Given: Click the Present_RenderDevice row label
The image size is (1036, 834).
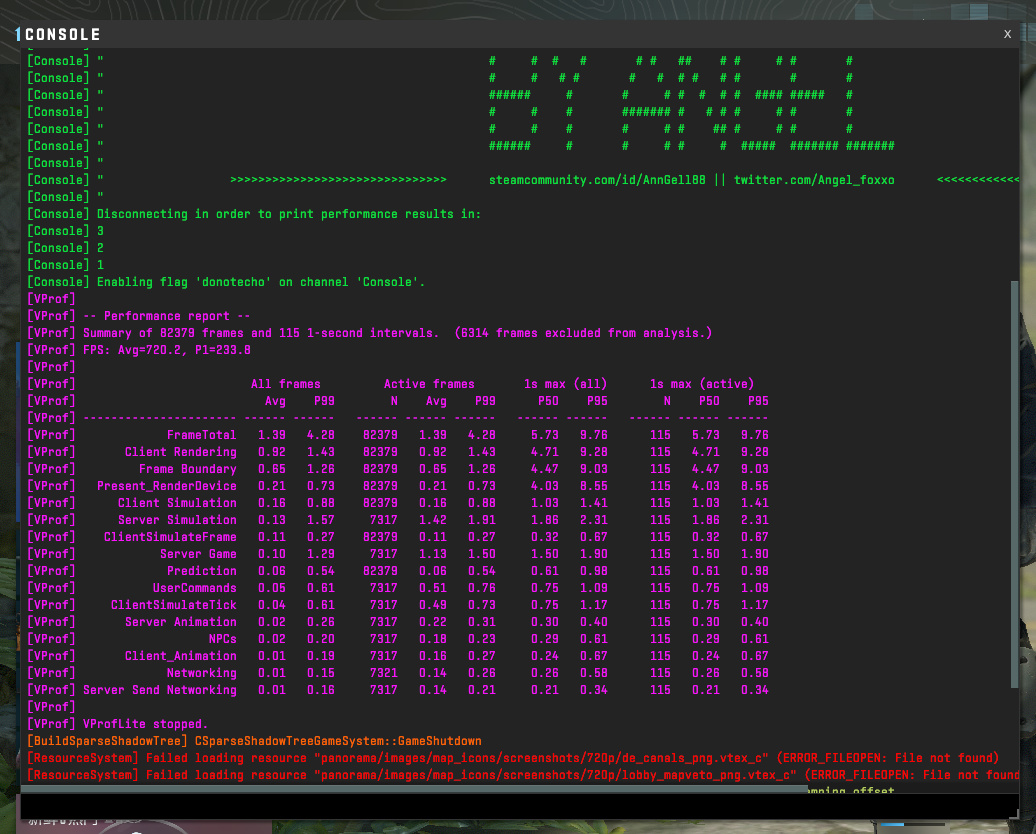Looking at the screenshot, I should (x=166, y=486).
